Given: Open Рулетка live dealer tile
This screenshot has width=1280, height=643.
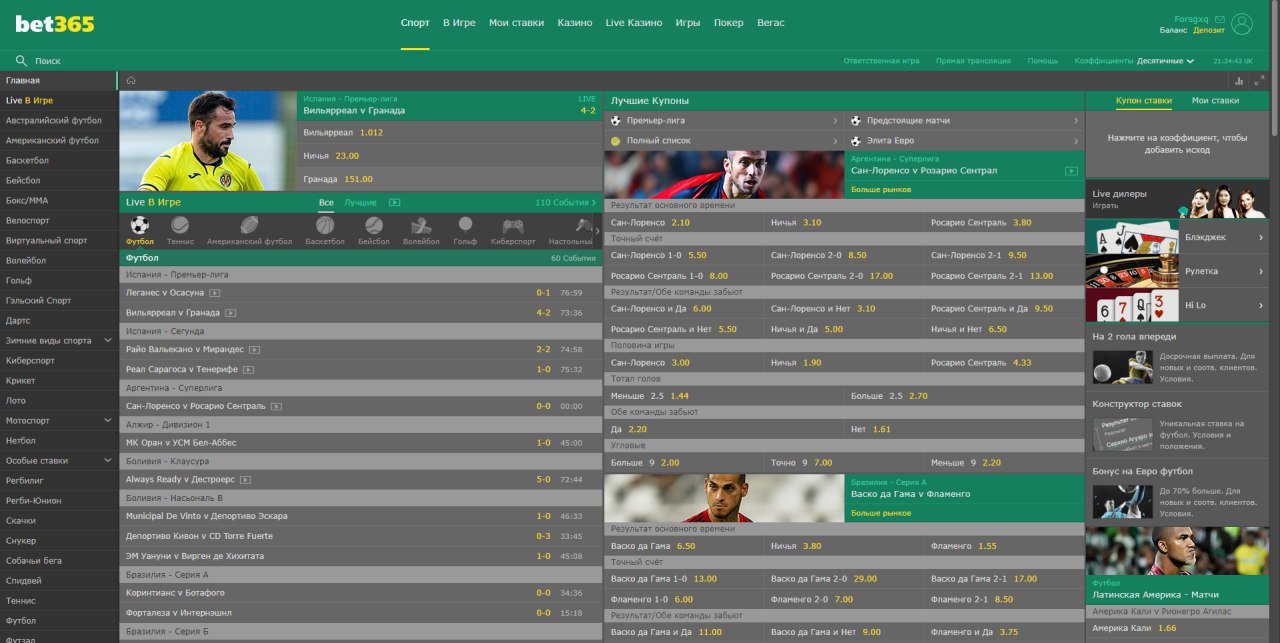Looking at the screenshot, I should tap(1177, 271).
